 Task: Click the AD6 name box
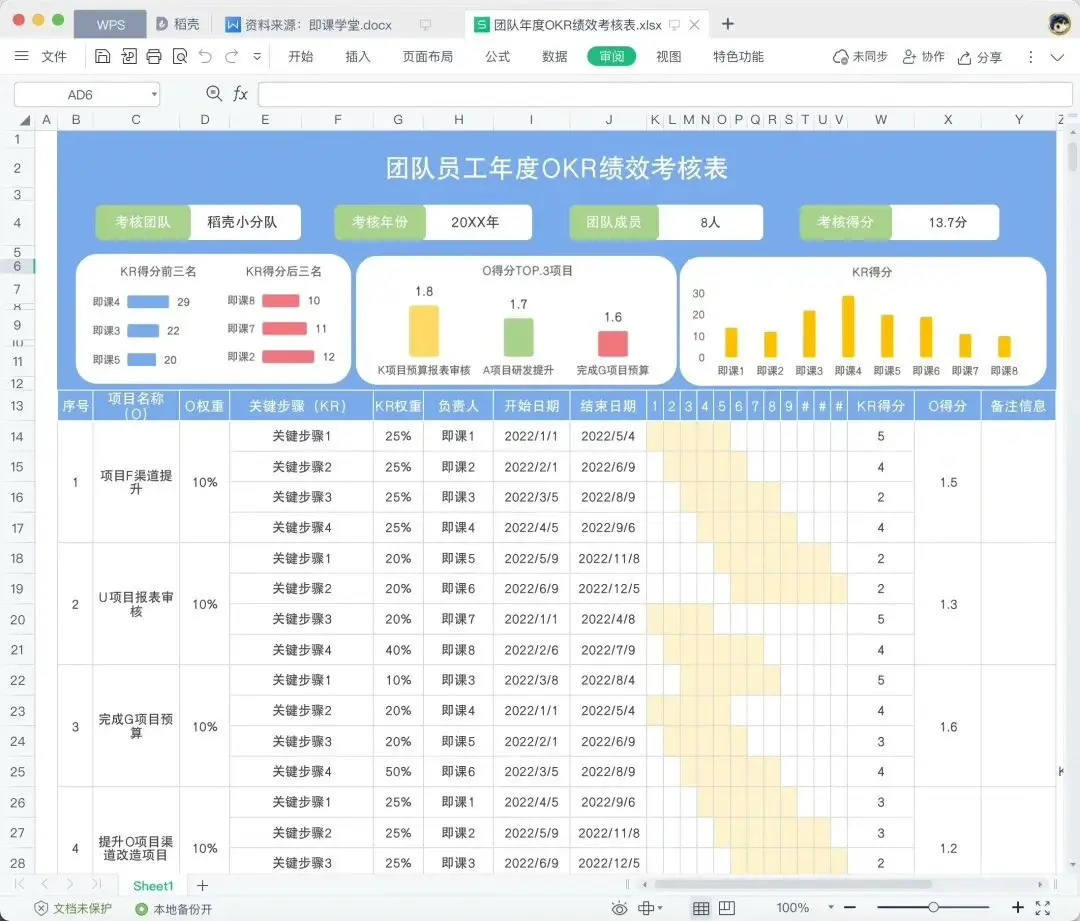[80, 94]
